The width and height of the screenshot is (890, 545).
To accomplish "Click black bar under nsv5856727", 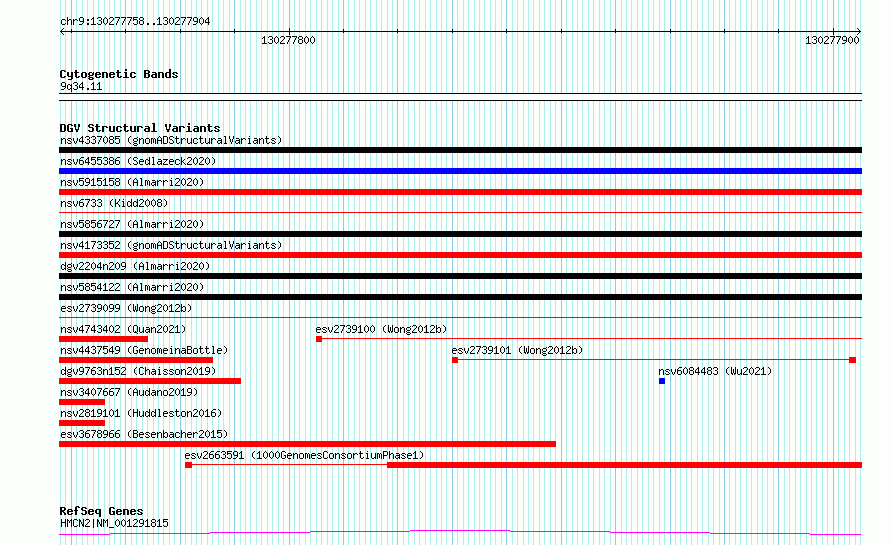I will 460,234.
